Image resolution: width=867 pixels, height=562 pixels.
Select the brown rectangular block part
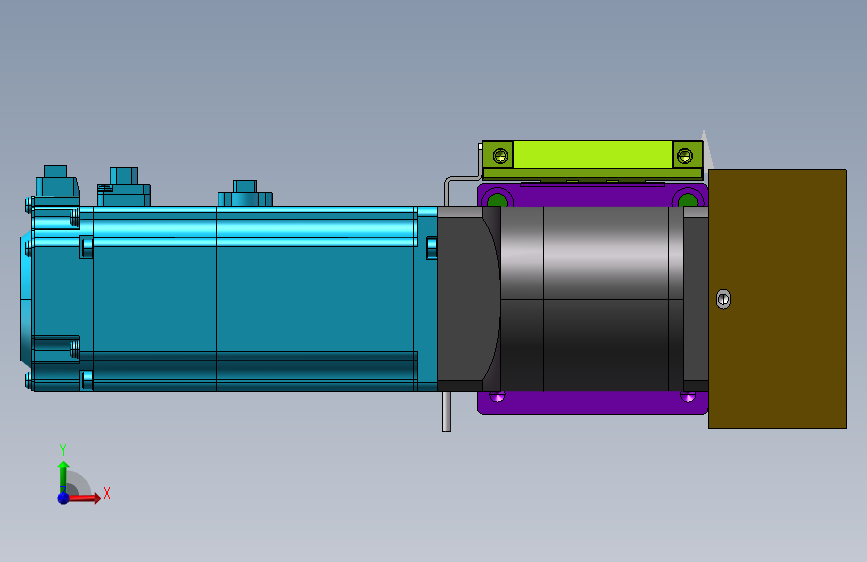point(777,299)
